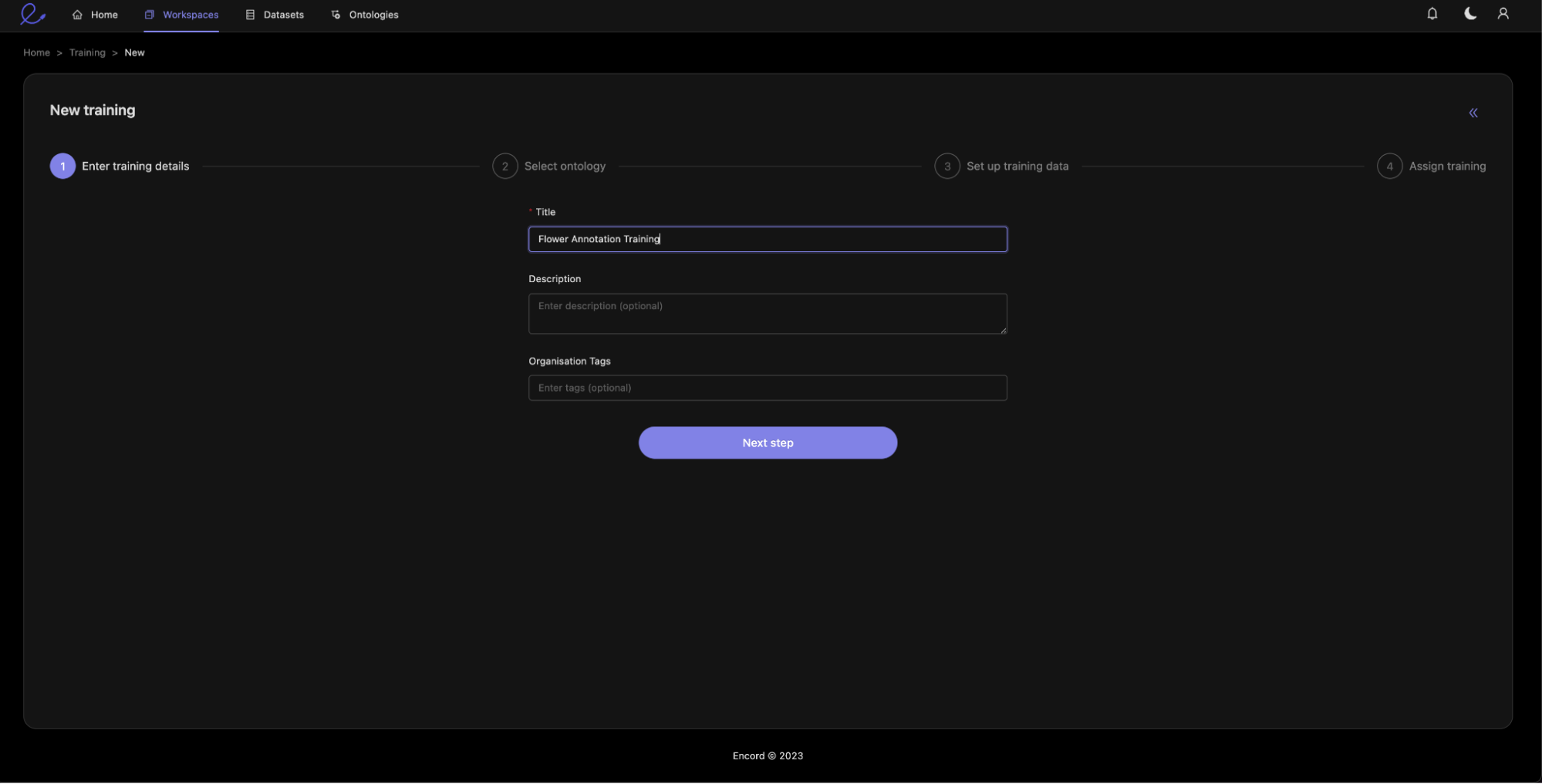This screenshot has height=784, width=1542.
Task: Open the Ontologies tab
Action: click(364, 15)
